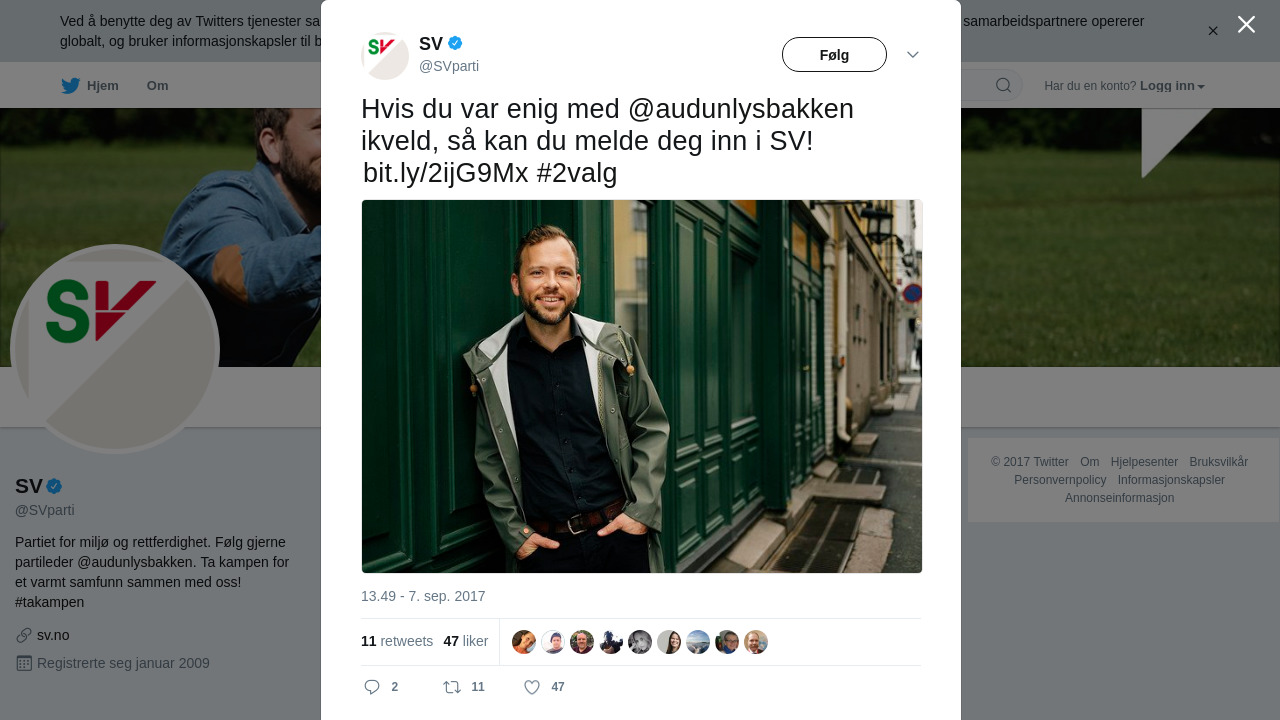Click the #2valg hashtag

tap(577, 173)
